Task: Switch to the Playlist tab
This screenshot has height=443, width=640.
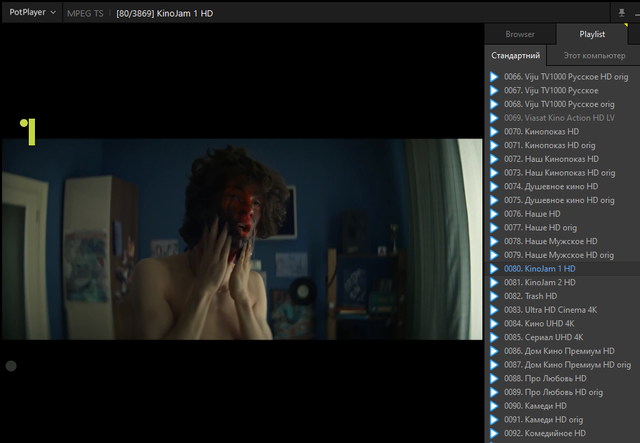Action: 592,34
